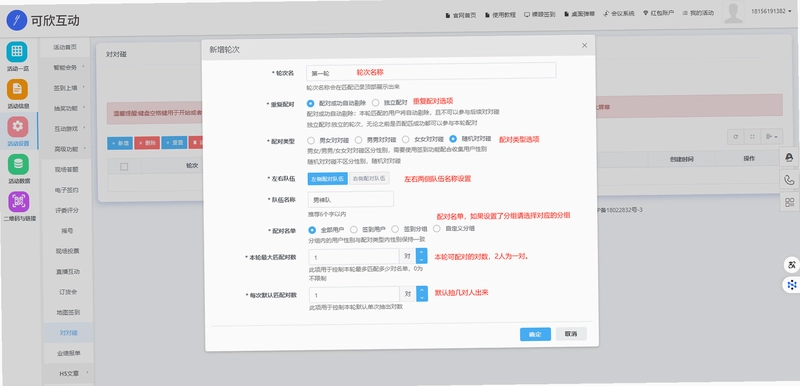
Task: Collapse 高级功能 submenu
Action: click(x=68, y=149)
